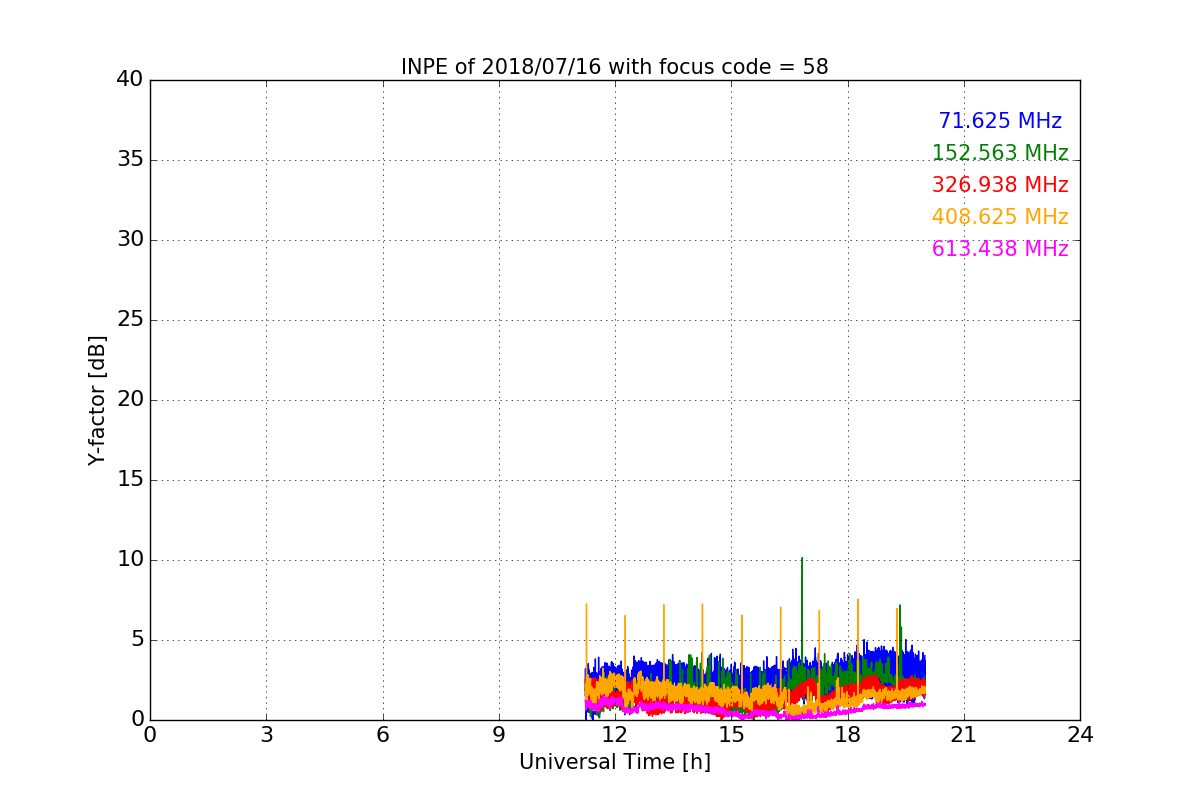Screen dimensions: 1200x800
Task: Click the x-axis tick label 24
Action: pos(1080,735)
